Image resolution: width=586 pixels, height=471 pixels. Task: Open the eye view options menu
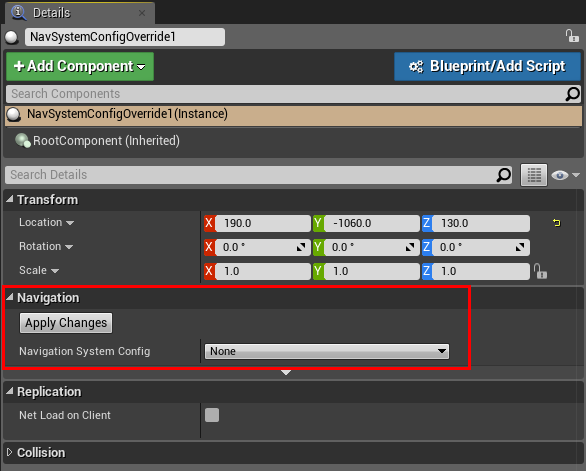point(564,175)
